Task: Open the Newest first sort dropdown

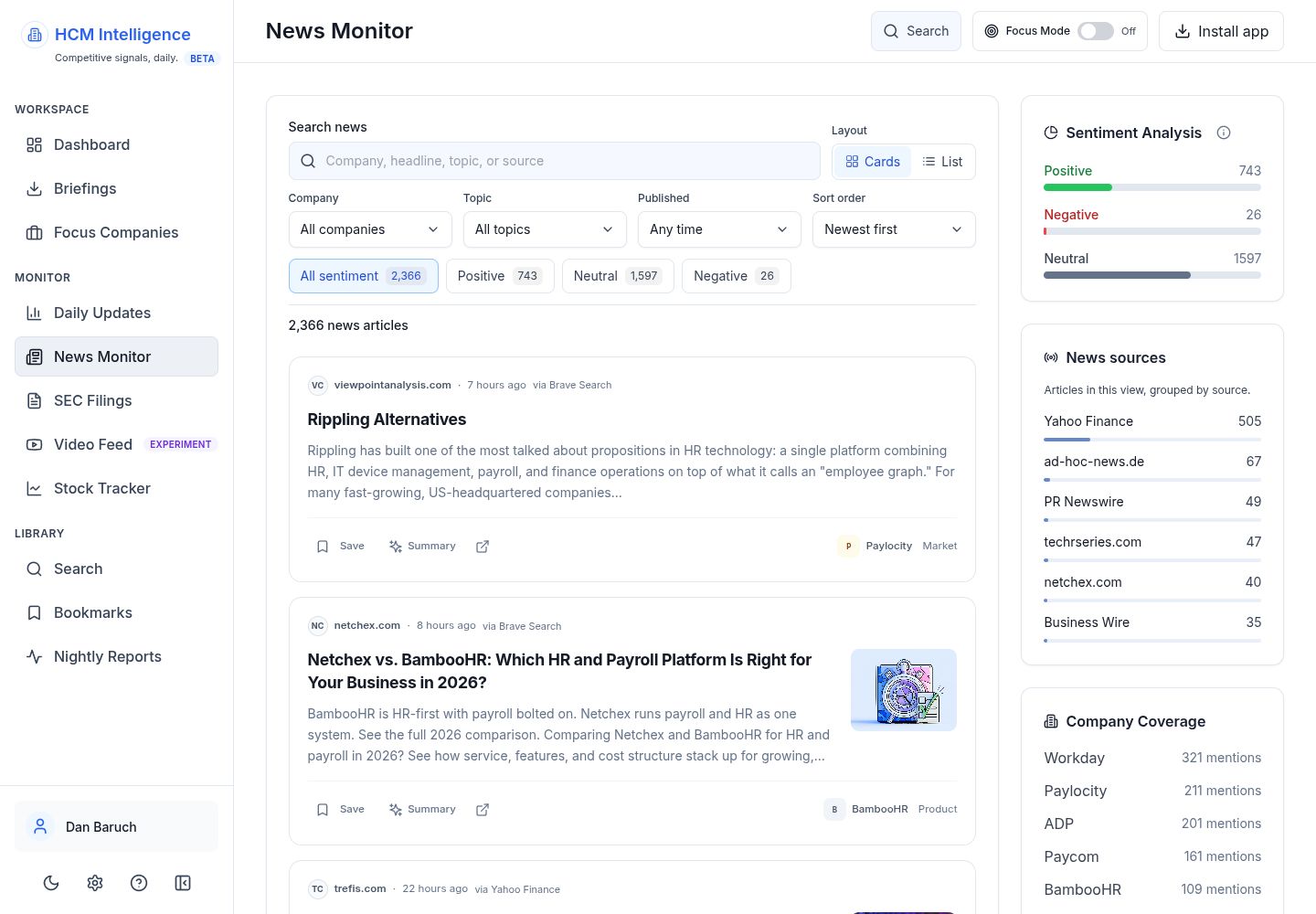Action: (894, 229)
